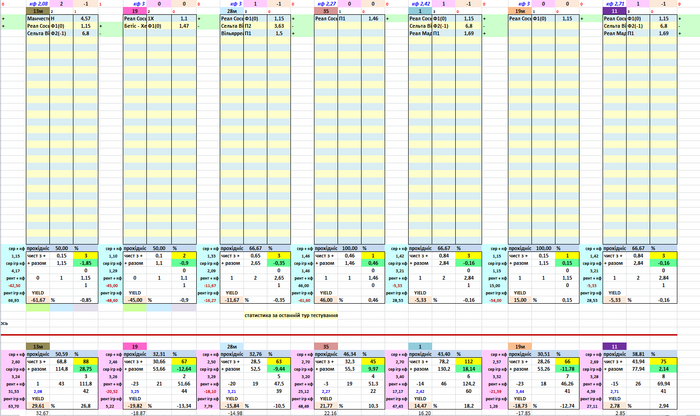Click the cell with value -0,85
Screen dimensions: 700x416
coord(85,300)
